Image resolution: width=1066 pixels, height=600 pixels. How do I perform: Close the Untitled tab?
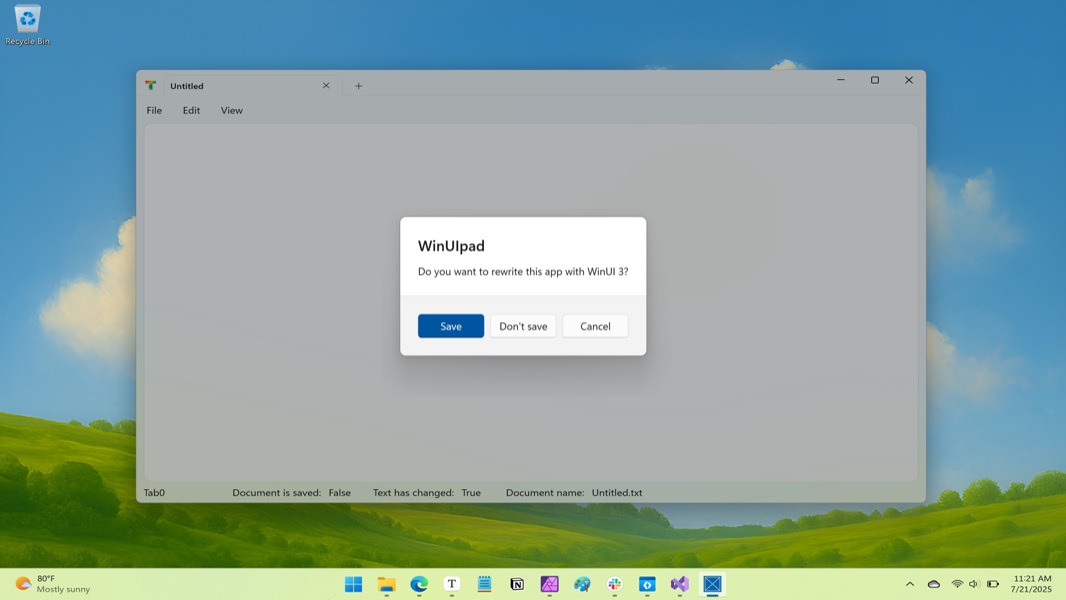click(326, 86)
